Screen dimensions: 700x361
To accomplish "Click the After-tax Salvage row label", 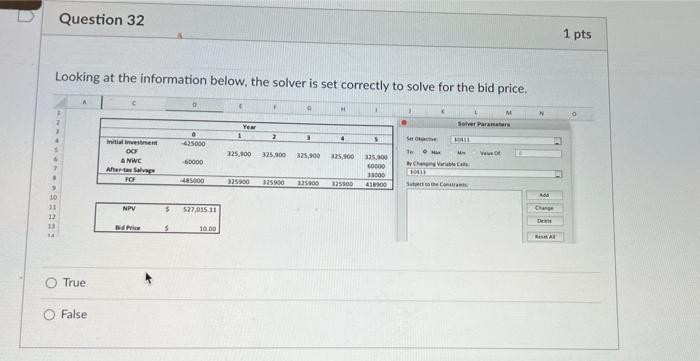I will tap(130, 170).
